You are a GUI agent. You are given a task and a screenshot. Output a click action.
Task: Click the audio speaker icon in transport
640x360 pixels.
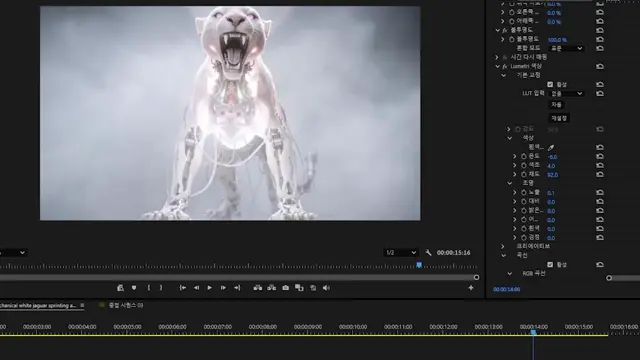(326, 288)
